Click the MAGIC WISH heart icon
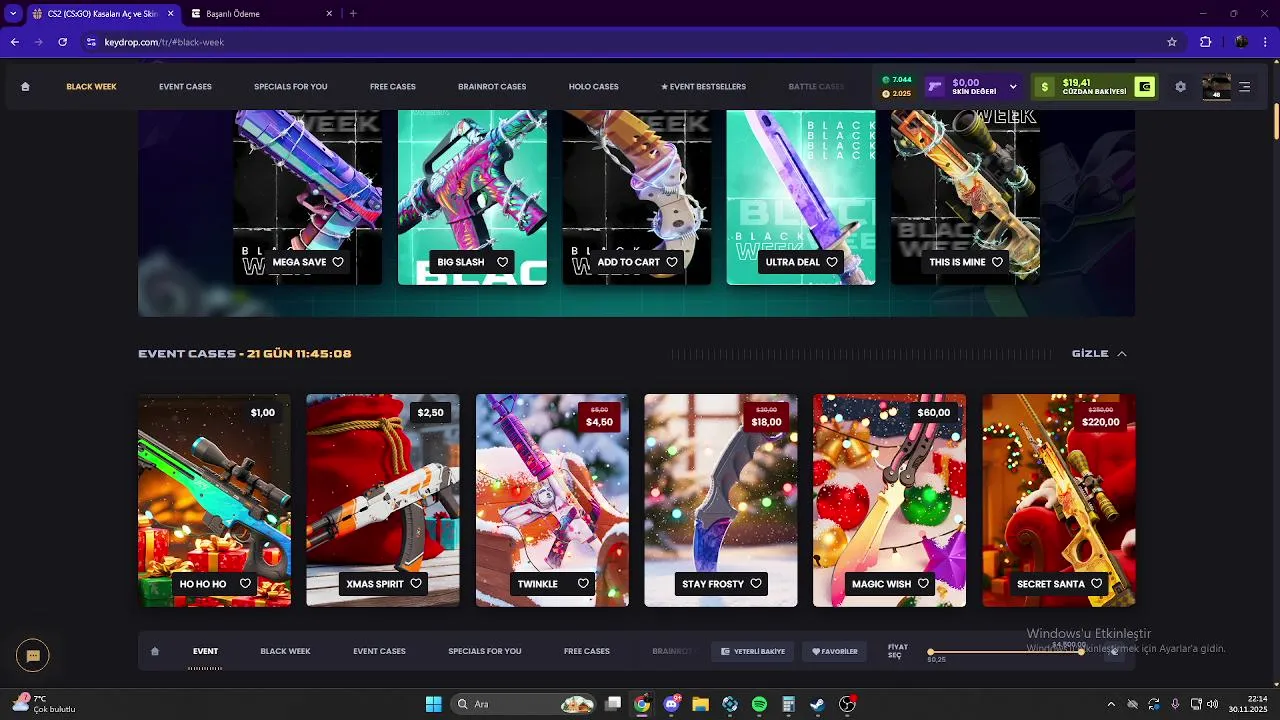 pos(923,584)
